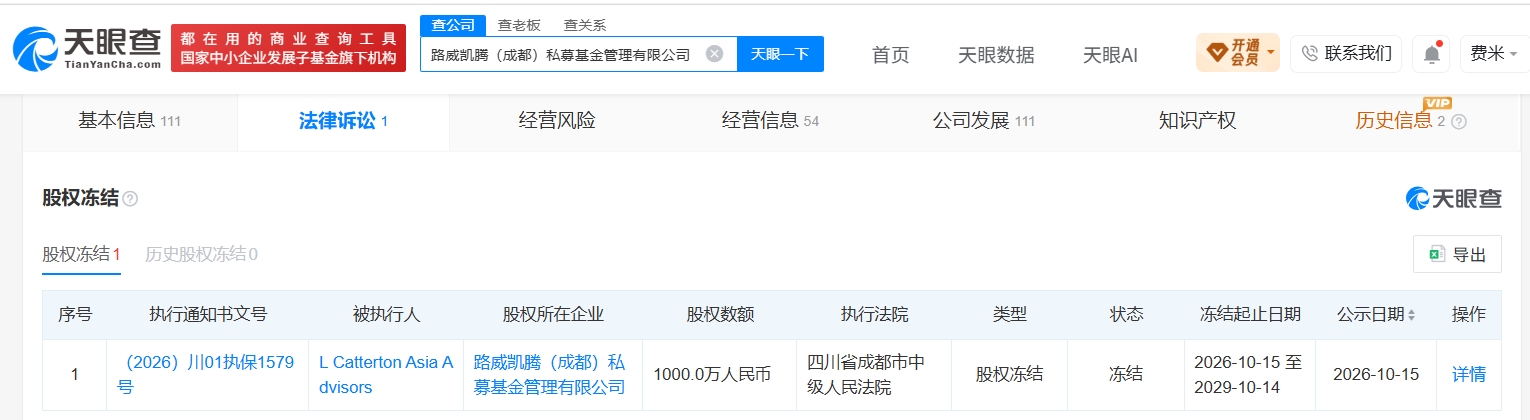Clear the search box text
Screen dimensions: 1530x420
[714, 54]
